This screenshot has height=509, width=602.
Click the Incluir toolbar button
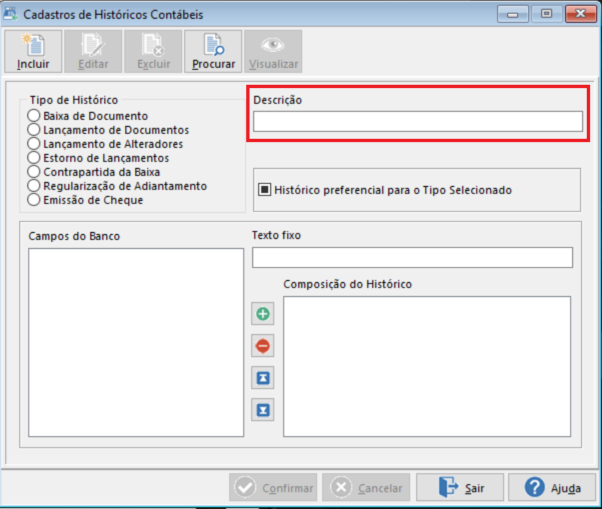click(33, 52)
